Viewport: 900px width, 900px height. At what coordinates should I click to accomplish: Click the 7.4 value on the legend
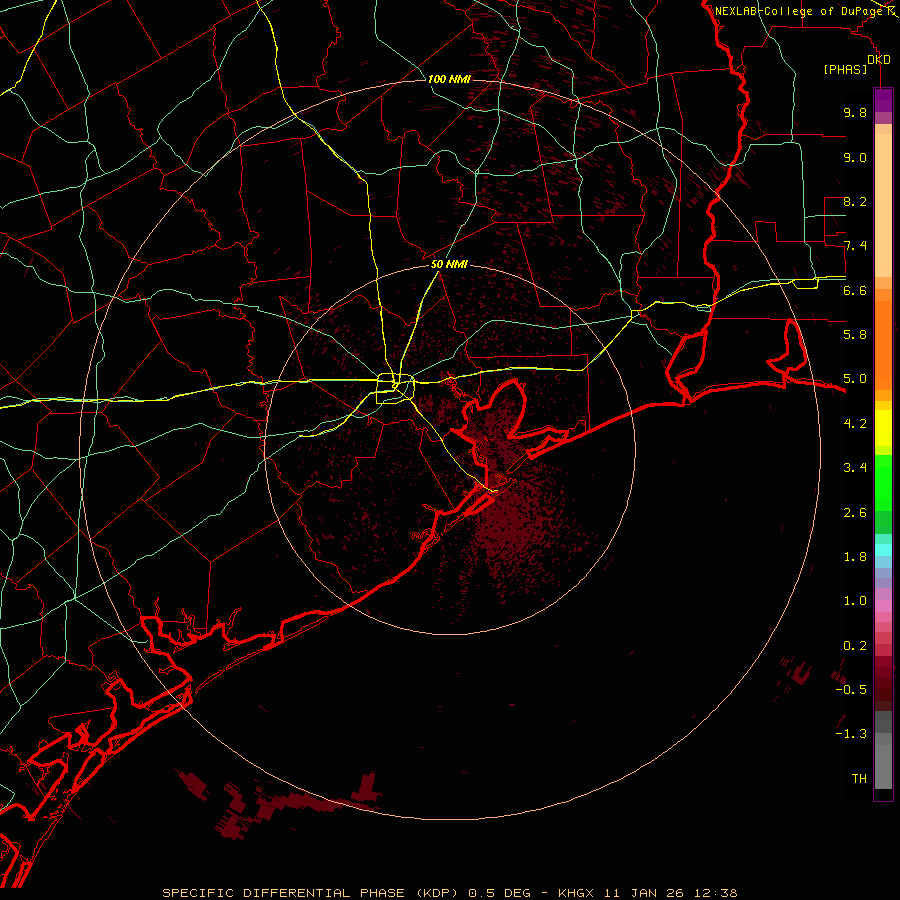pyautogui.click(x=855, y=246)
